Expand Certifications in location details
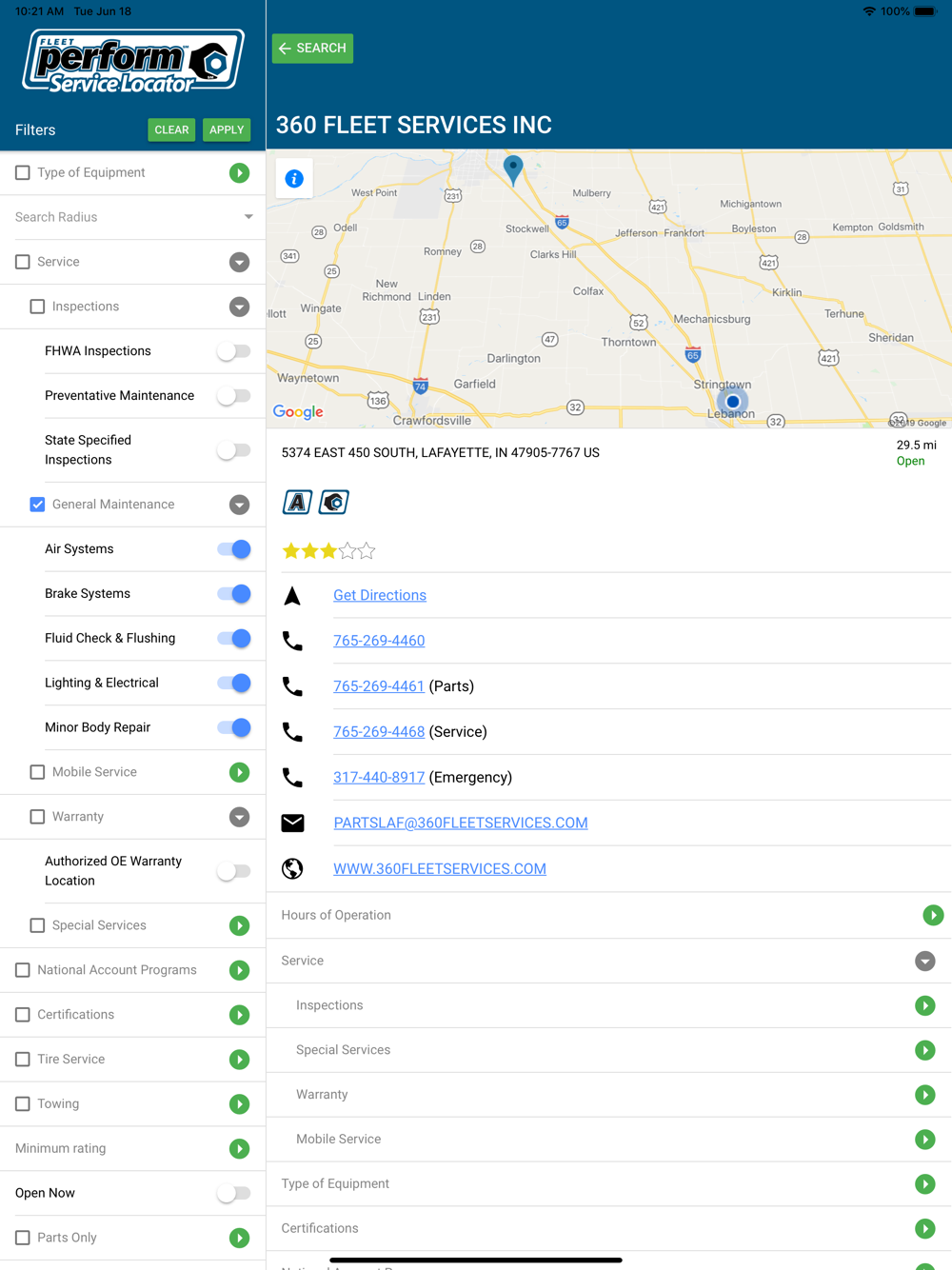Viewport: 952px width, 1270px height. pyautogui.click(x=925, y=1229)
